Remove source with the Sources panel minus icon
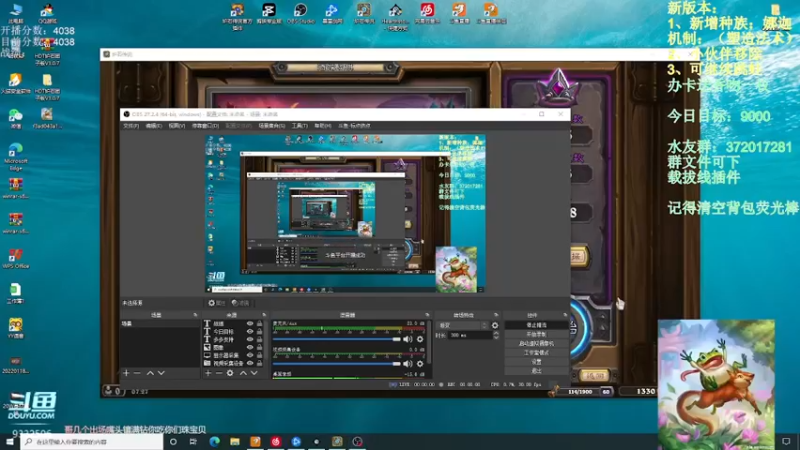Image resolution: width=800 pixels, height=450 pixels. [x=218, y=373]
